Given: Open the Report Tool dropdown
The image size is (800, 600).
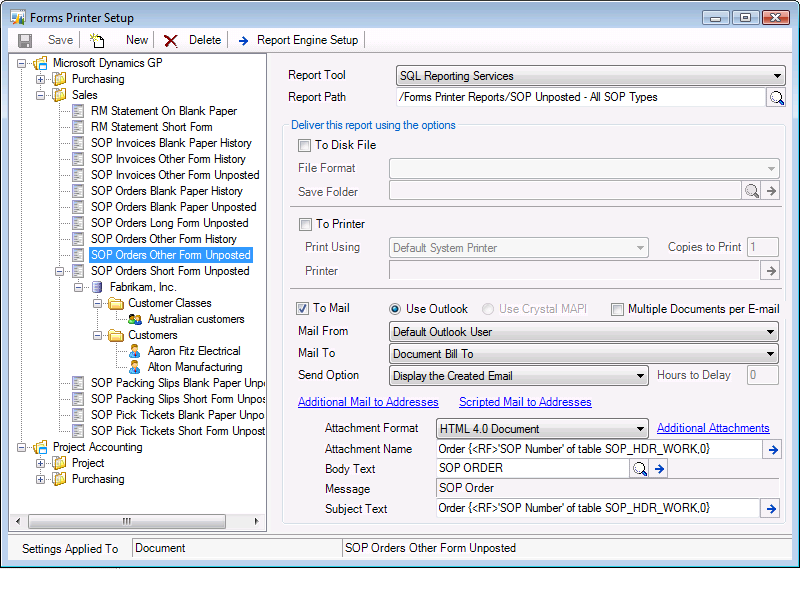Looking at the screenshot, I should click(777, 76).
